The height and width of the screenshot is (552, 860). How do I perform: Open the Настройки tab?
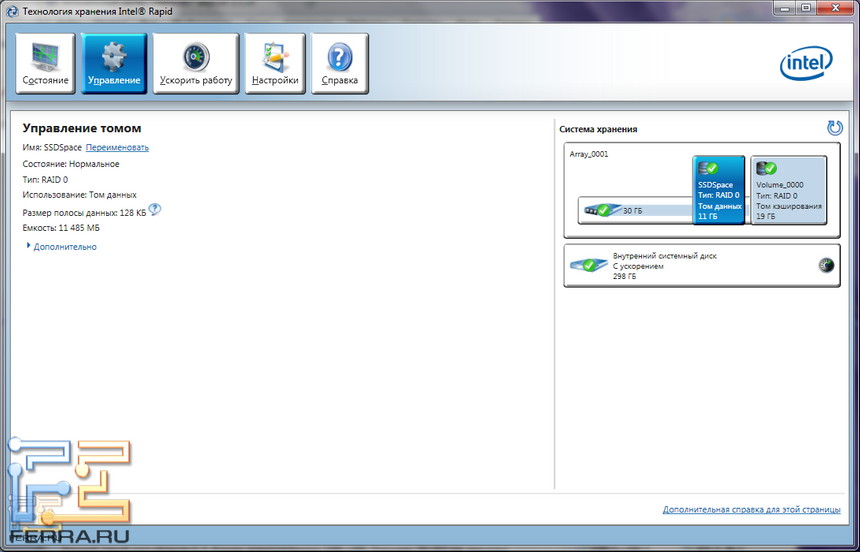(x=275, y=64)
